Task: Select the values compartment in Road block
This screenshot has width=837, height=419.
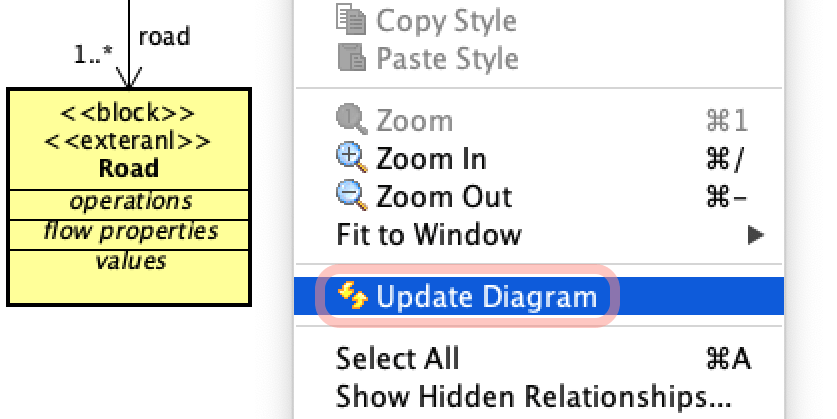Action: (129, 276)
